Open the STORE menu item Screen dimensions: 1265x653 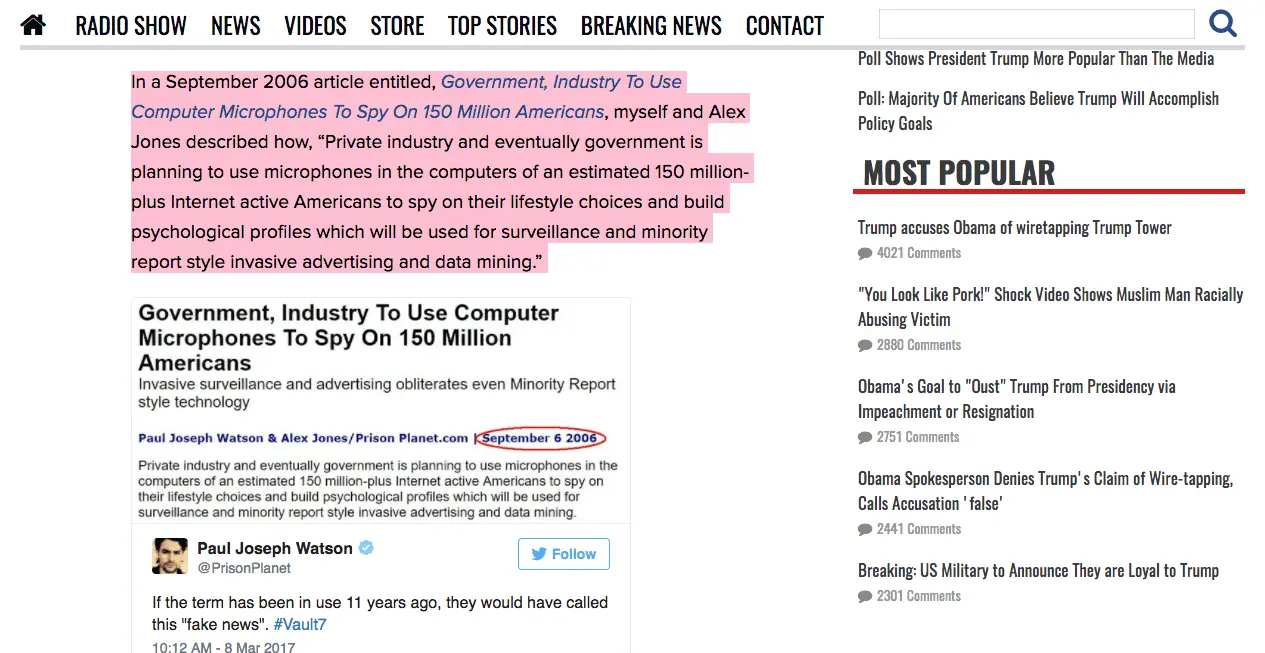click(397, 25)
